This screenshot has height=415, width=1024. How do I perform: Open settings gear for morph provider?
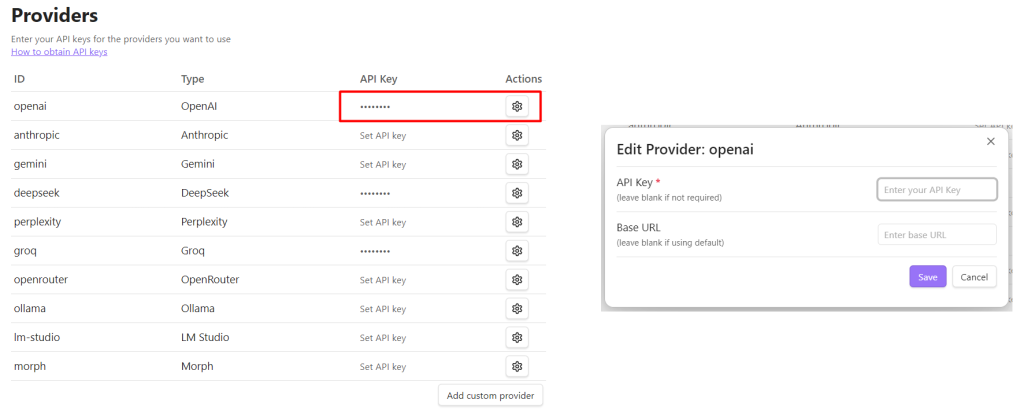[517, 366]
